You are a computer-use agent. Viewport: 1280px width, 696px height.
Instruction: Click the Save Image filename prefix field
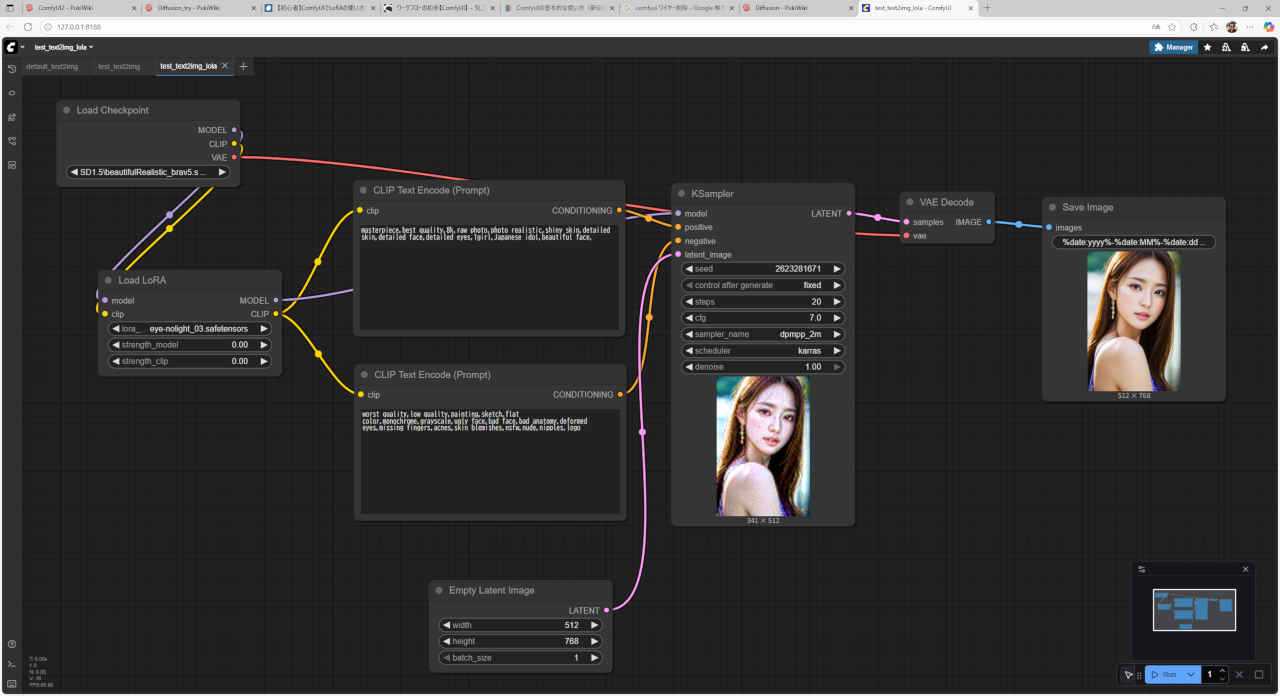(1133, 242)
